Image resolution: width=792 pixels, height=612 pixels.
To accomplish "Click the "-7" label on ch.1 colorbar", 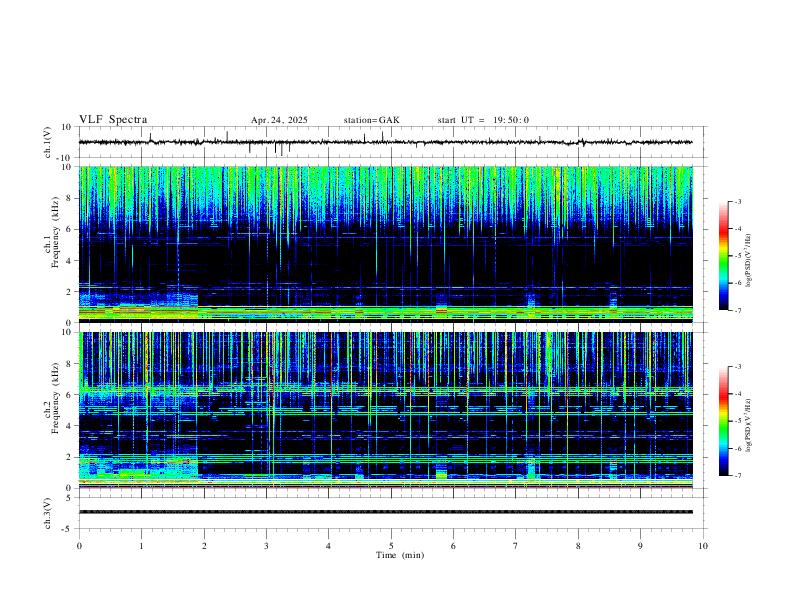I will 738,310.
